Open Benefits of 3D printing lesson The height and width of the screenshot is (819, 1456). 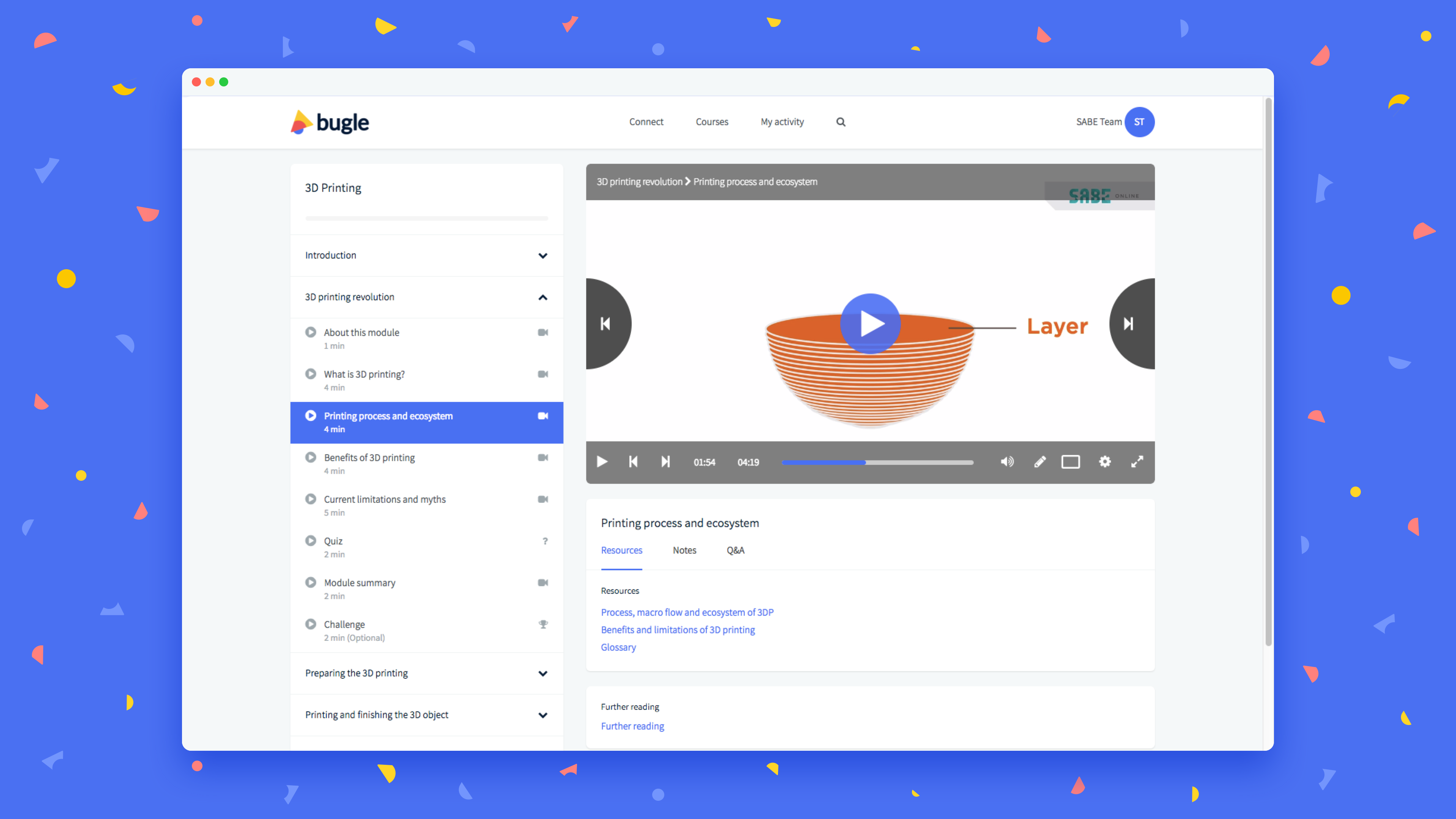pos(369,457)
